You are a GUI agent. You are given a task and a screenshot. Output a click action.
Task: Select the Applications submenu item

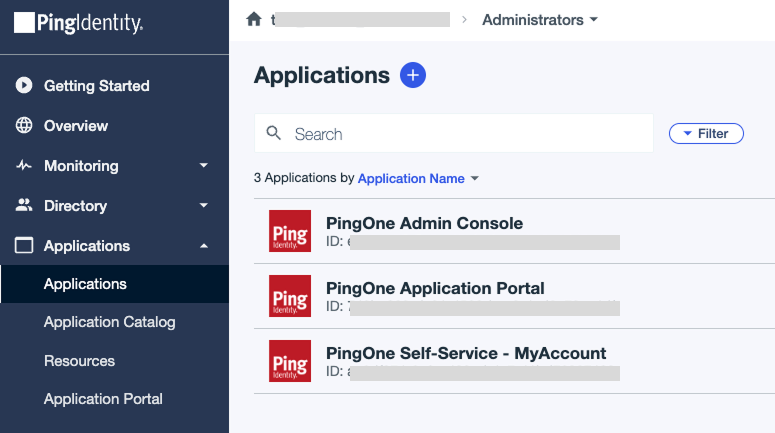click(114, 284)
